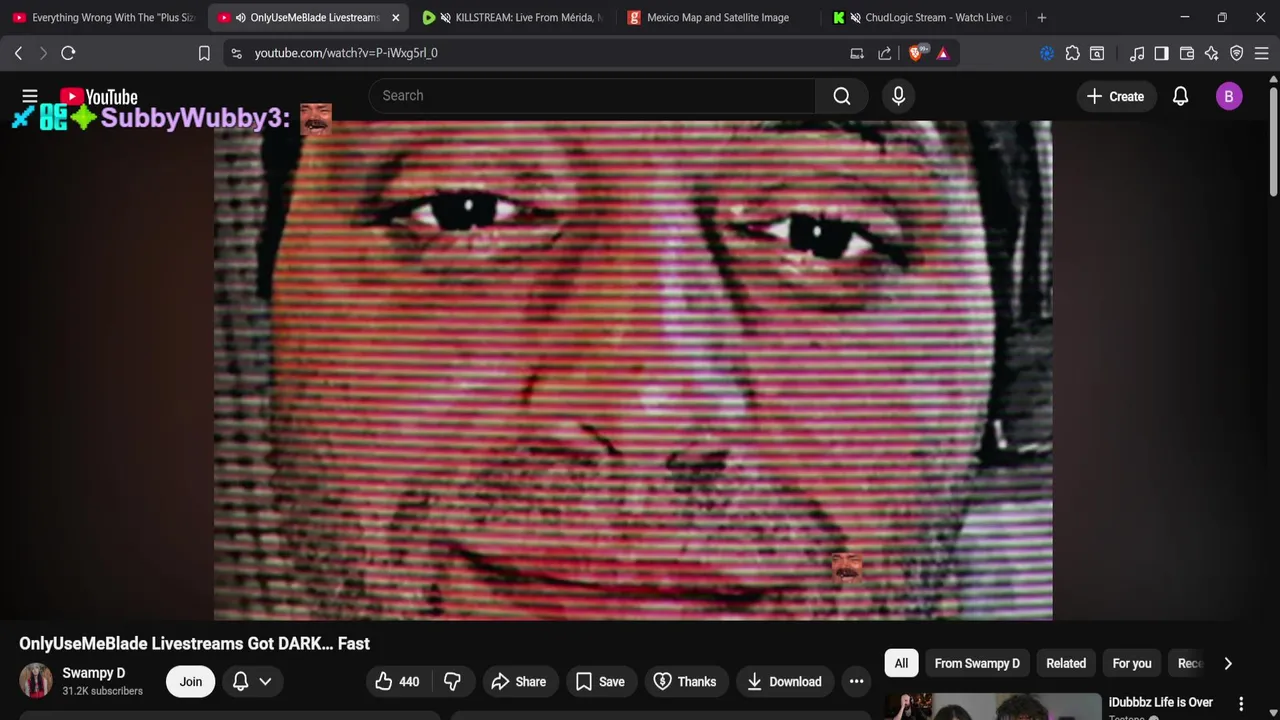Toggle channel notification bell beside Join
1280x720 pixels.
[240, 682]
